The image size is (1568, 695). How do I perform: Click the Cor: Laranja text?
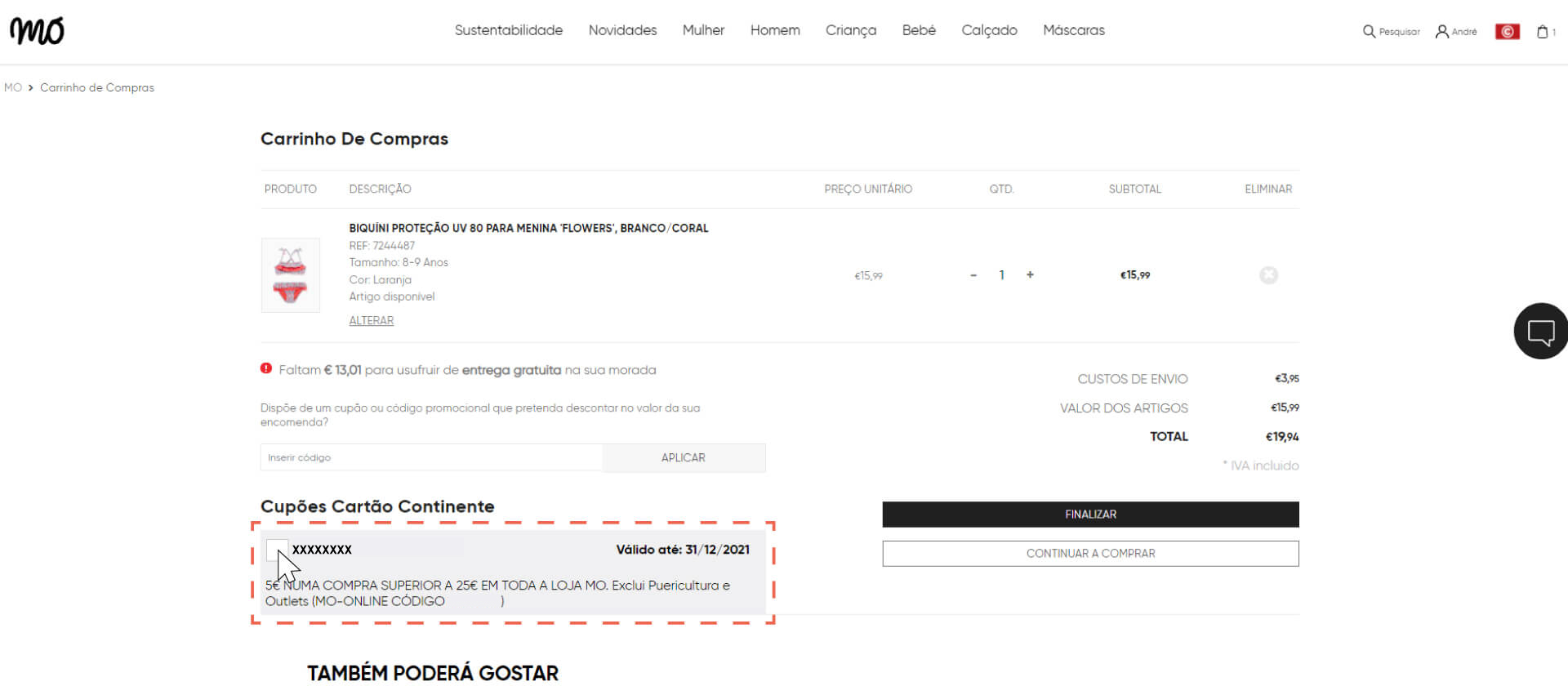pyautogui.click(x=381, y=279)
